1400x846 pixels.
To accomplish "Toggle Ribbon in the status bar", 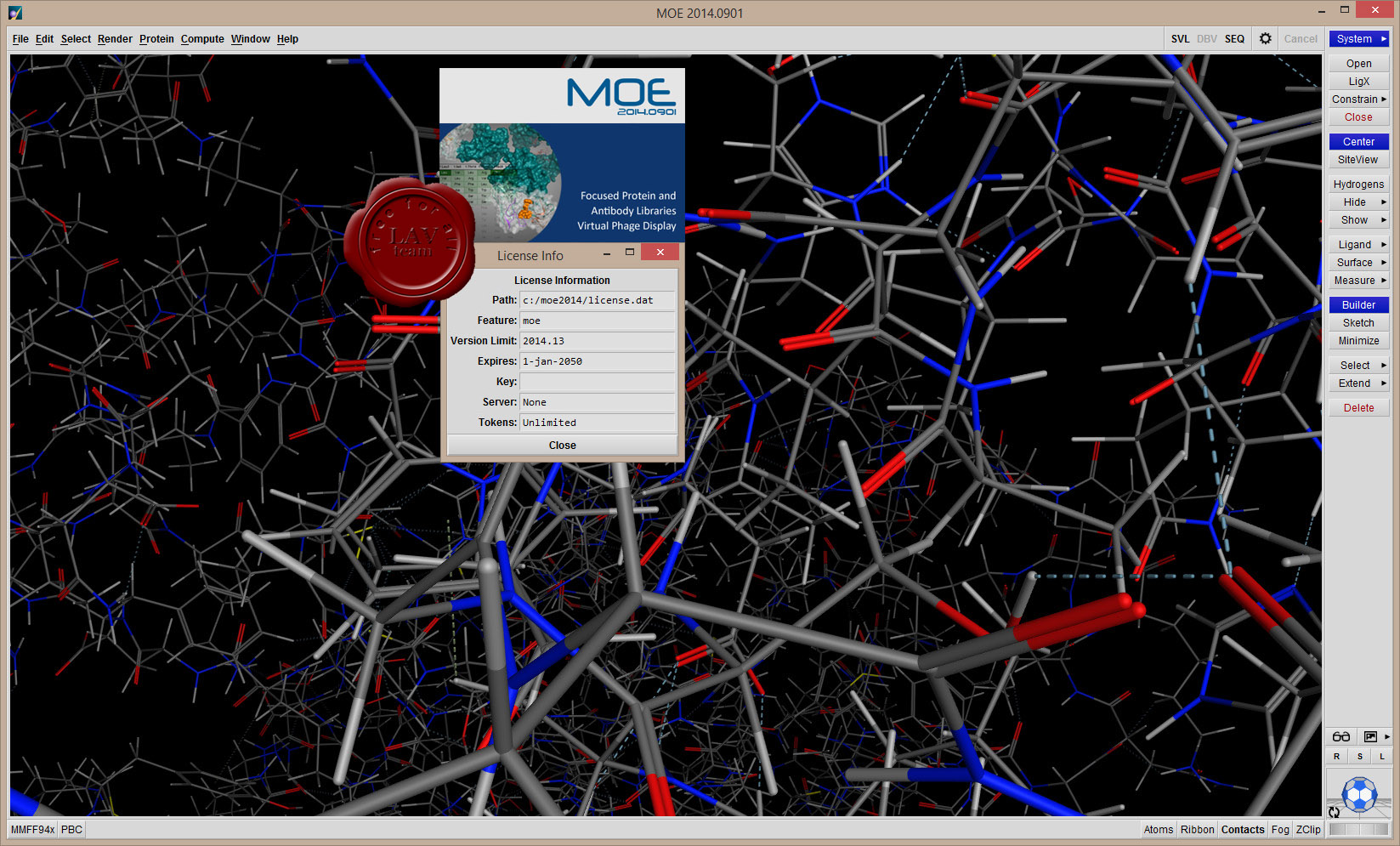I will pyautogui.click(x=1197, y=829).
